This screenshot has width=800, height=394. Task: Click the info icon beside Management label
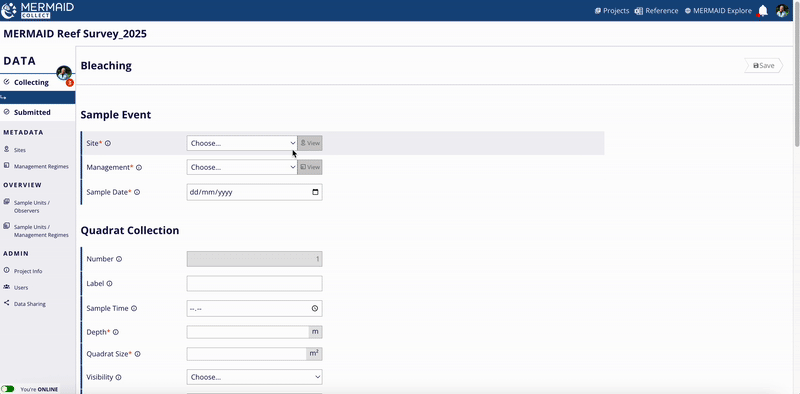[139, 167]
